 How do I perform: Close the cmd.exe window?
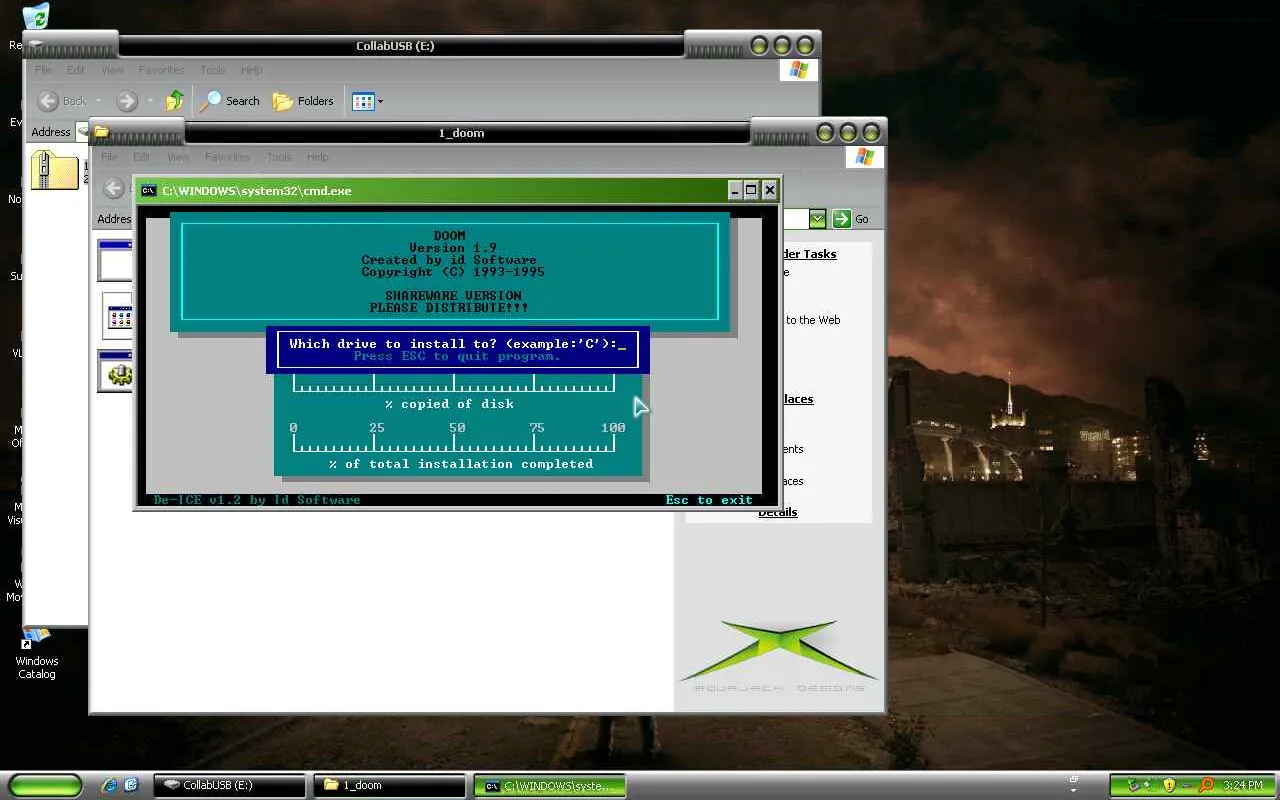coord(769,190)
